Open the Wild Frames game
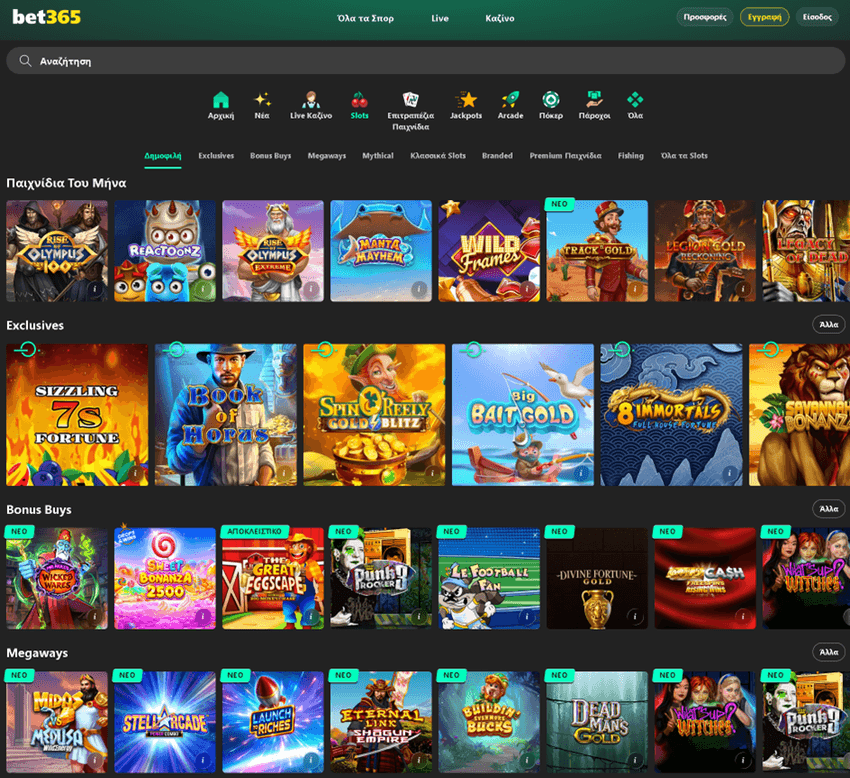 (489, 250)
